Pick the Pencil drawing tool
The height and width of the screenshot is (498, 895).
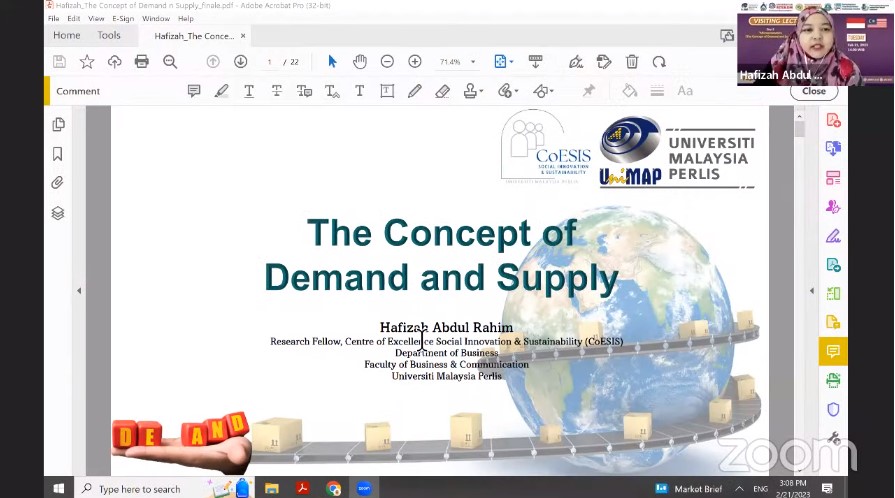point(415,91)
